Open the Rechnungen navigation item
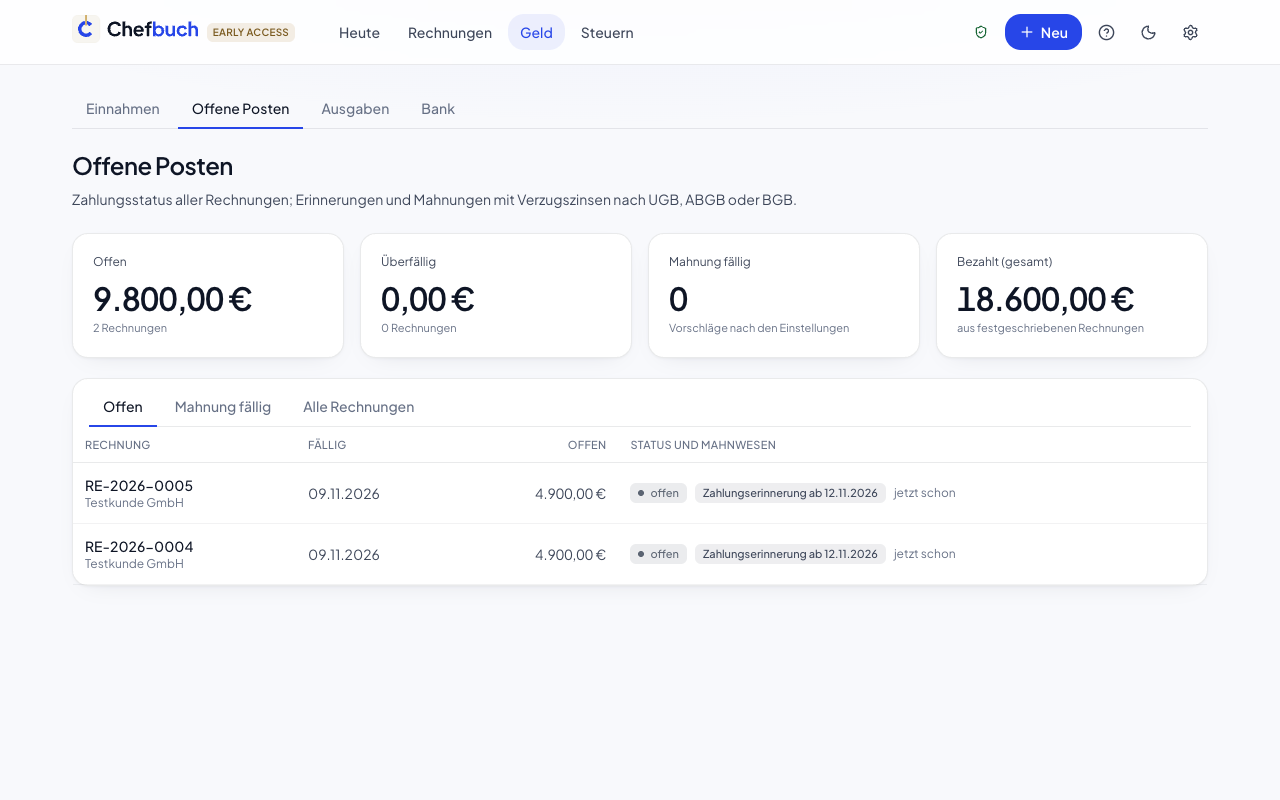 tap(450, 32)
